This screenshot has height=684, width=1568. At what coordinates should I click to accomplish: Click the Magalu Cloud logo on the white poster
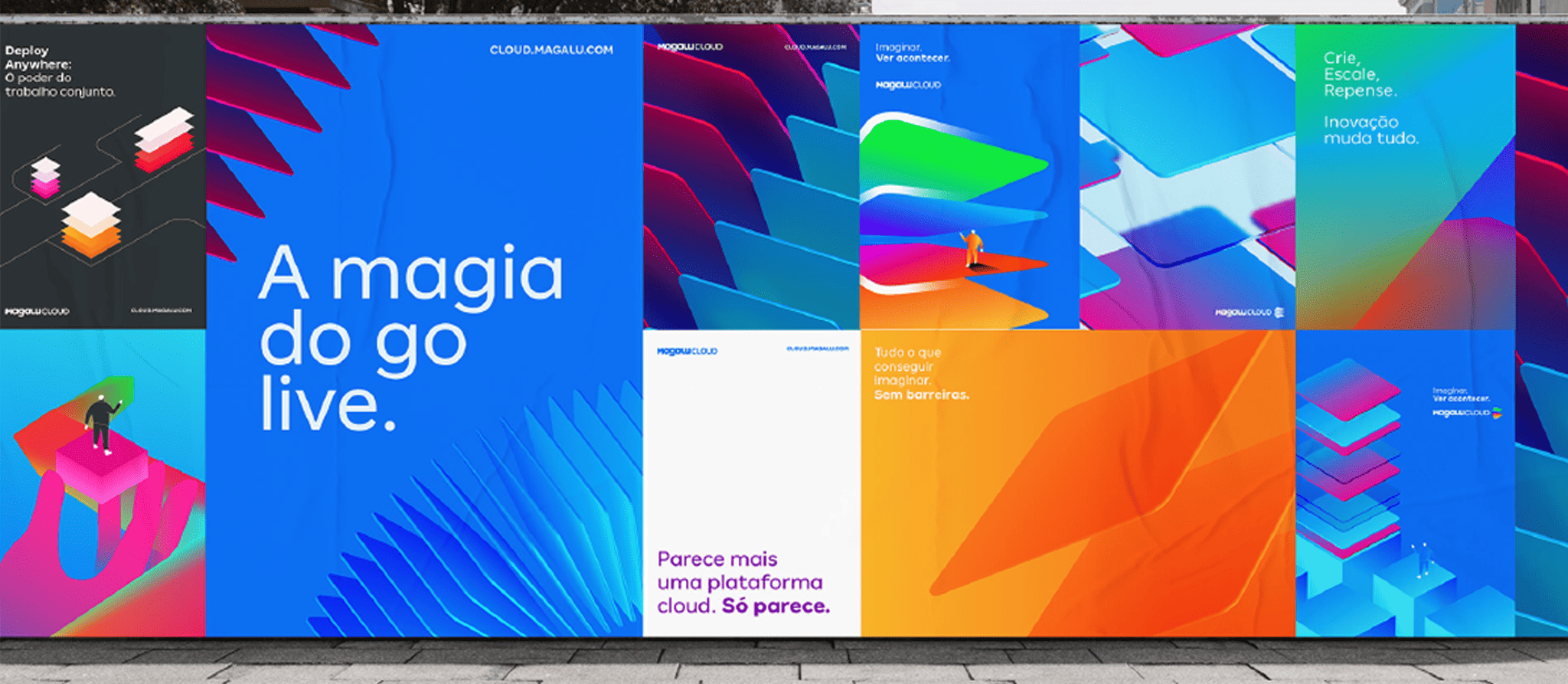pyautogui.click(x=687, y=352)
